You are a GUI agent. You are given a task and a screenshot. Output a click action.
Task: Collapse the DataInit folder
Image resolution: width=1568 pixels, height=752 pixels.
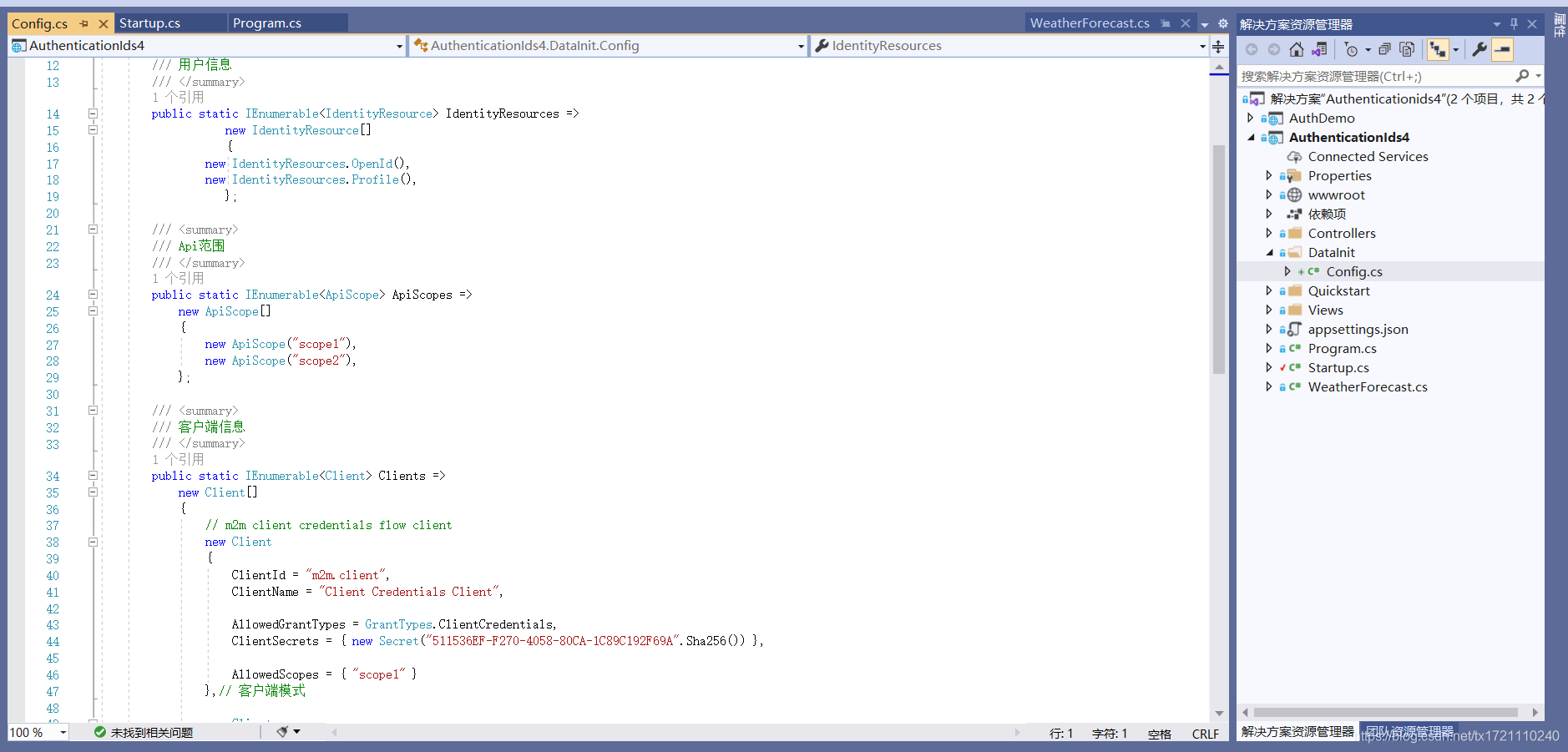(1269, 253)
